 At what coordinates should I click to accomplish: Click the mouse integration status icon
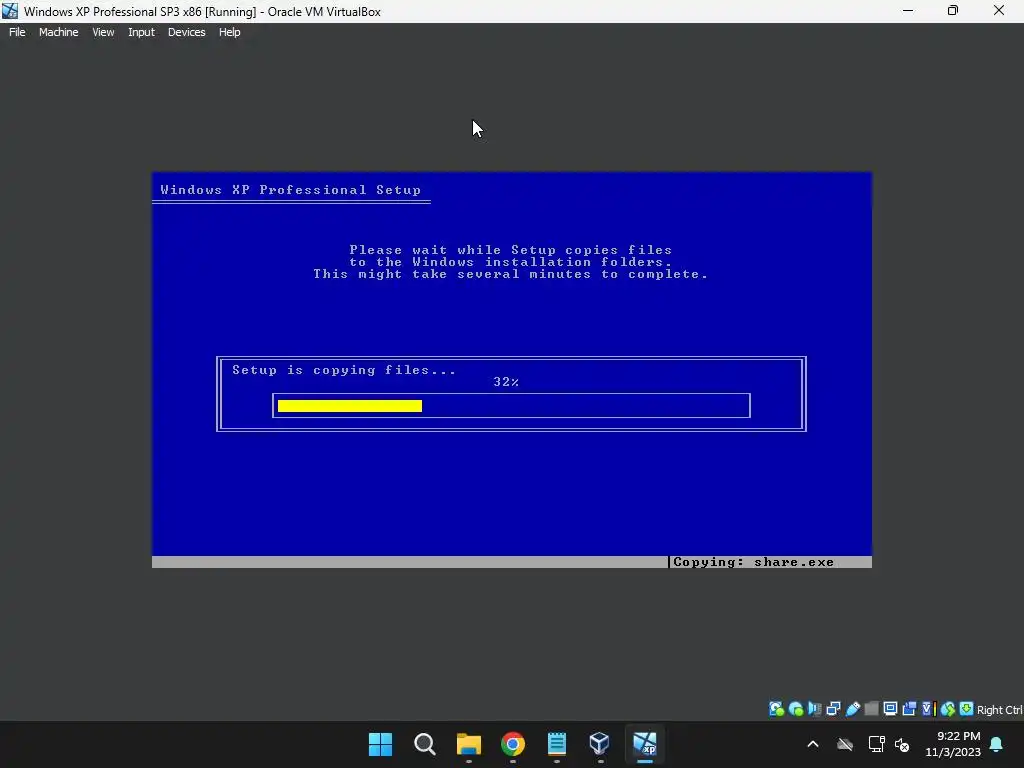click(x=948, y=709)
